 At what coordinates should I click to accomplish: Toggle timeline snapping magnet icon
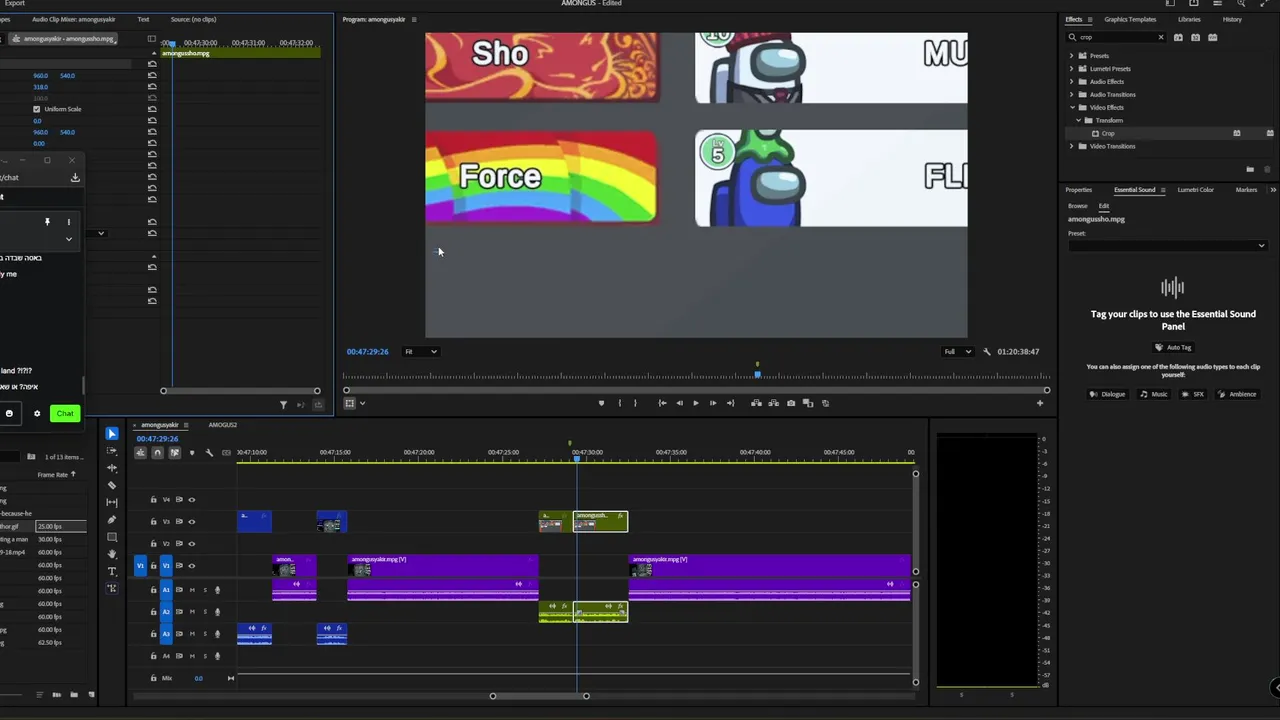tap(157, 453)
